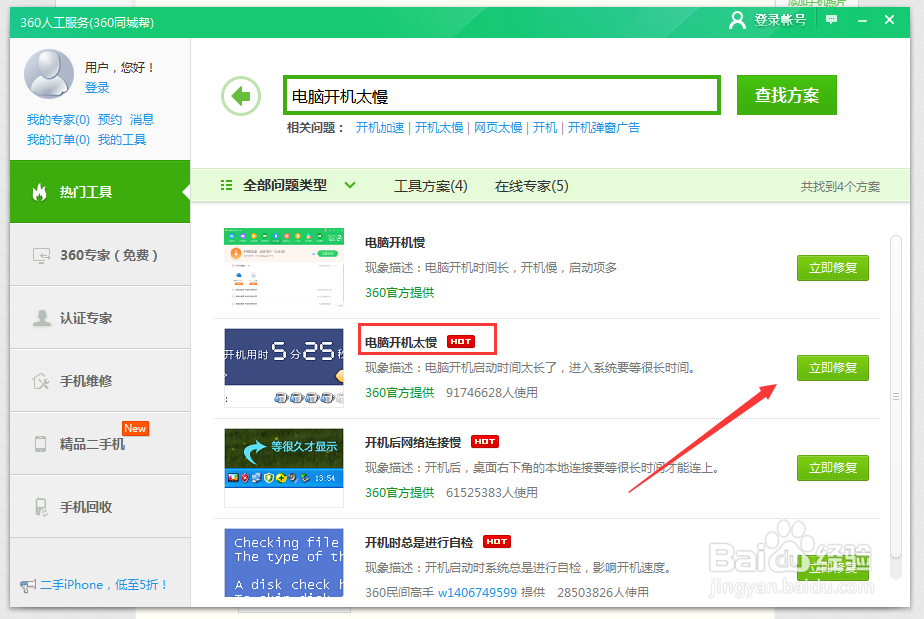Click the person icon beside 认证专家
Image resolution: width=924 pixels, height=619 pixels.
[x=41, y=318]
